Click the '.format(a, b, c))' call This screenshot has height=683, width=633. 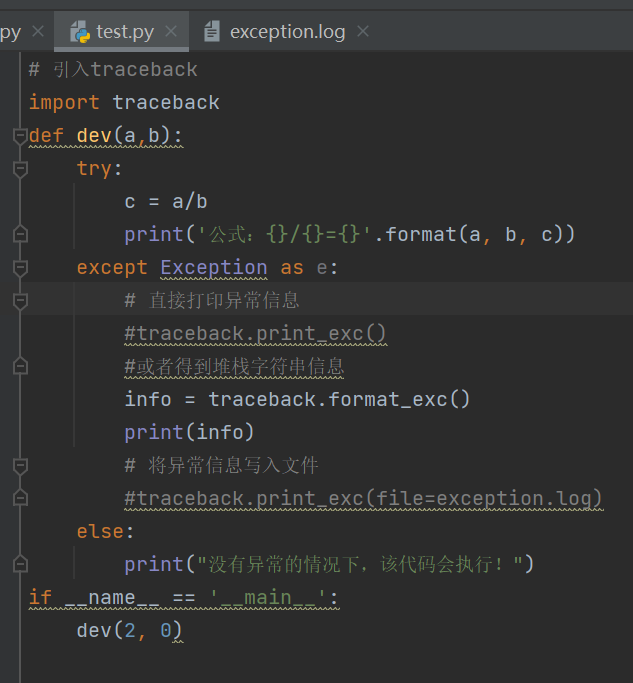click(475, 235)
